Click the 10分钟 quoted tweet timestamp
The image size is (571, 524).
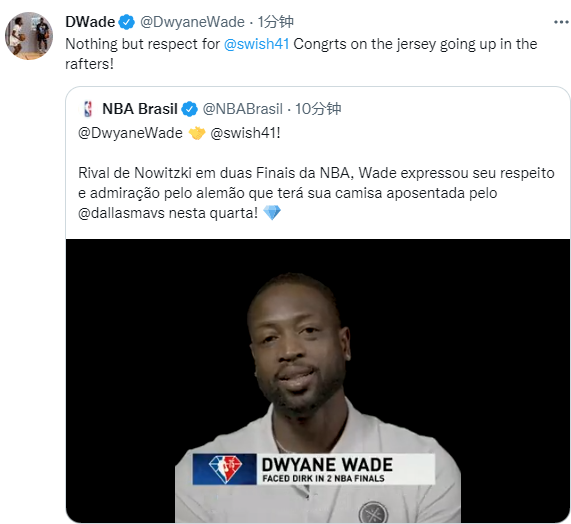[318, 109]
